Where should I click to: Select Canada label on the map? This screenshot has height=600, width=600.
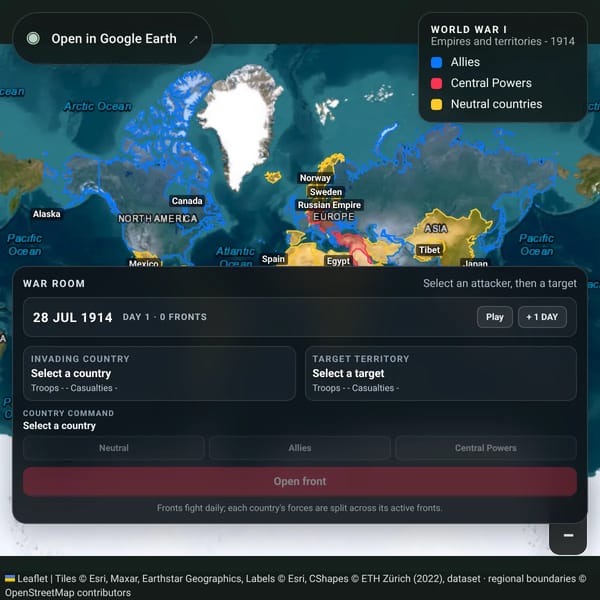[x=187, y=201]
